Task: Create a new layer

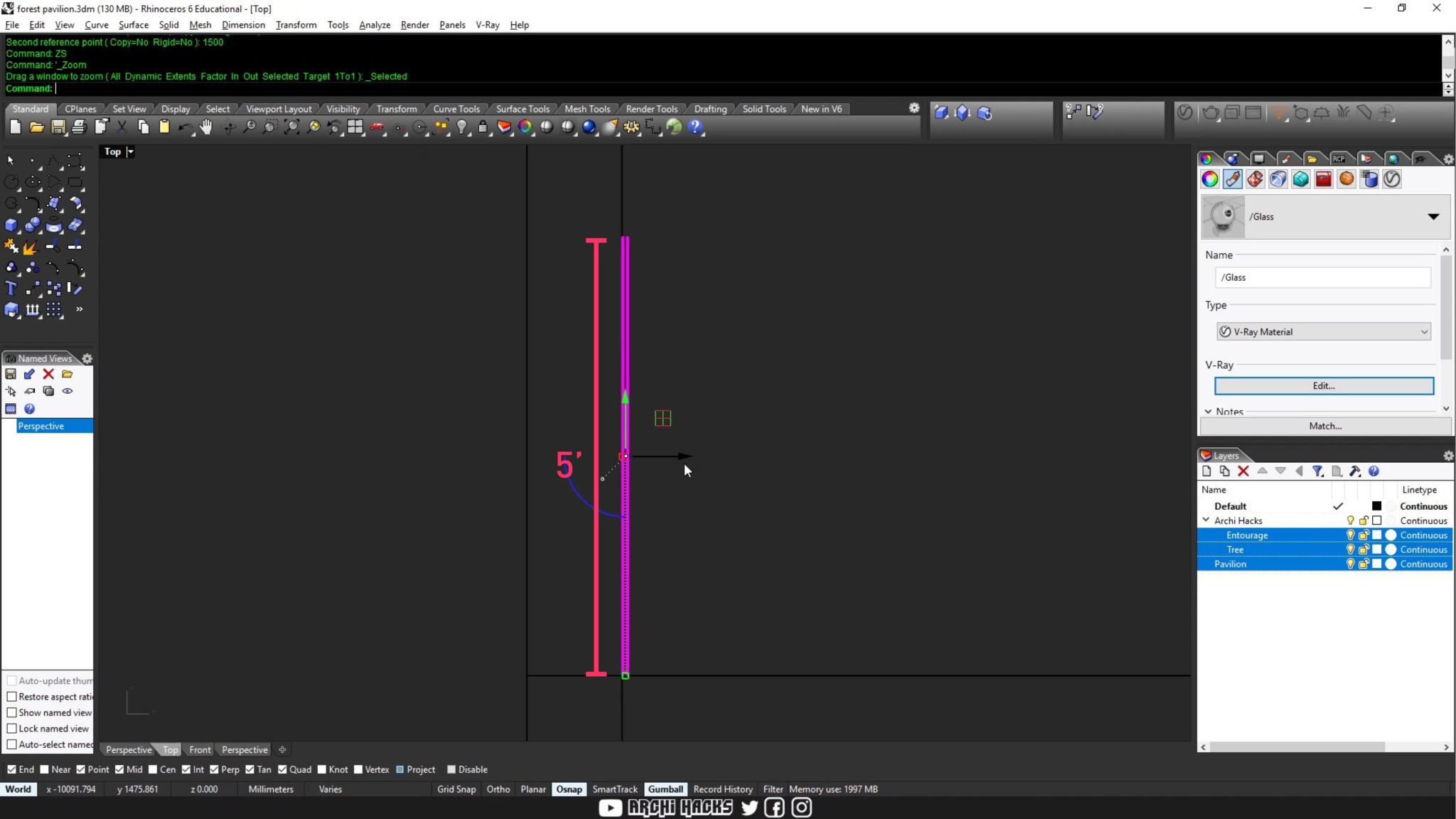Action: [x=1208, y=471]
